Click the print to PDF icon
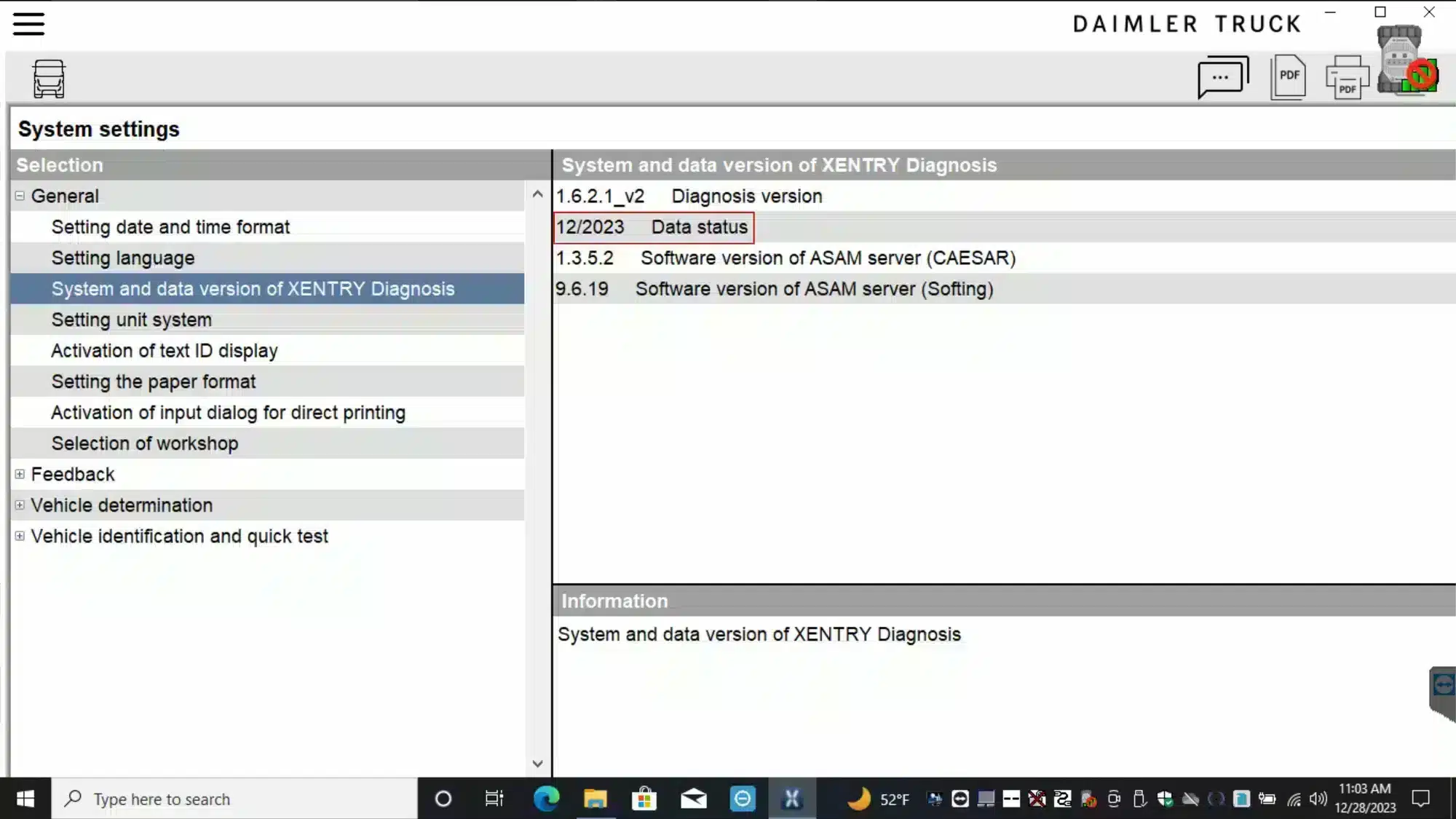This screenshot has width=1456, height=819. (1347, 77)
